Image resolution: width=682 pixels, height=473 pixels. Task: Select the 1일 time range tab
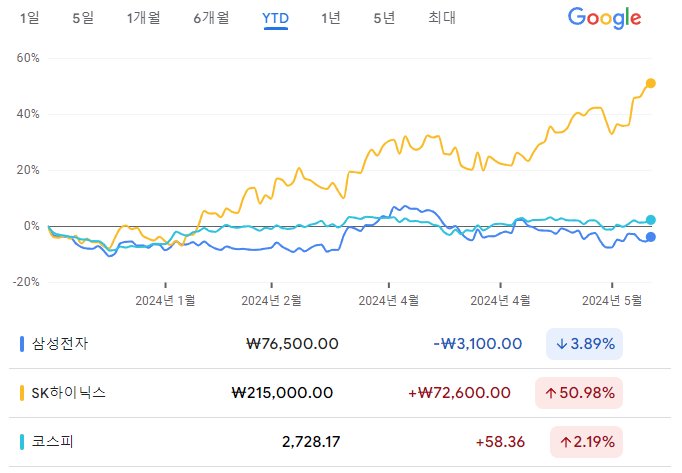pyautogui.click(x=30, y=18)
